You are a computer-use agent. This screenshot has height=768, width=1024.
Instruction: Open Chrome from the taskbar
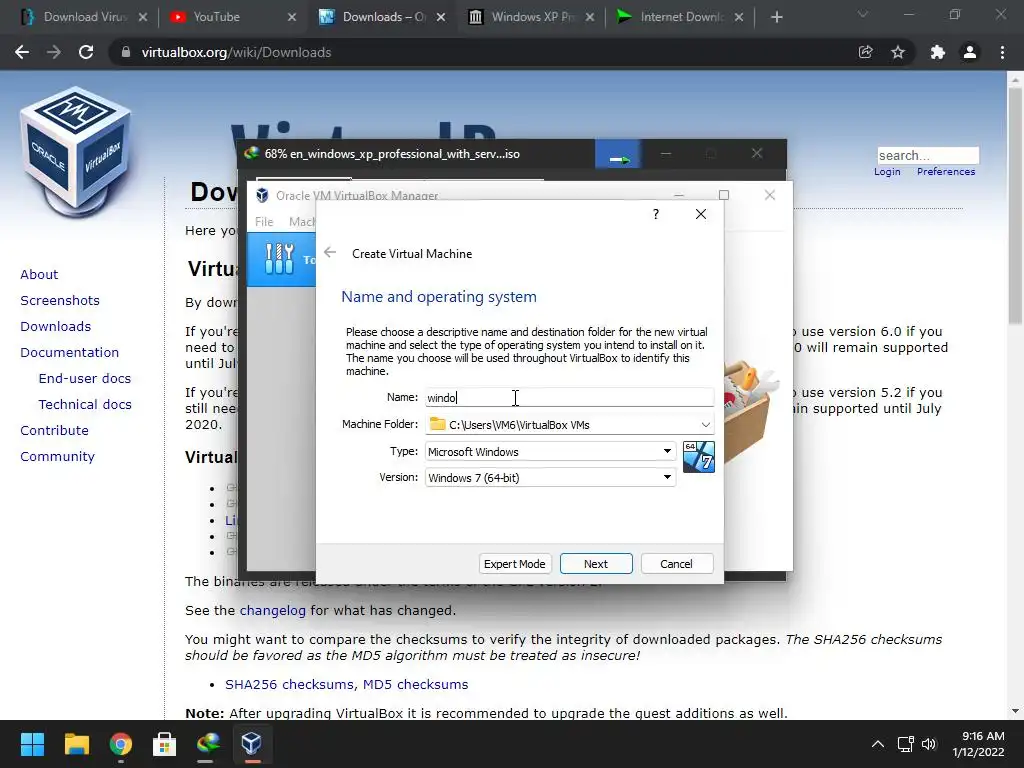[121, 744]
